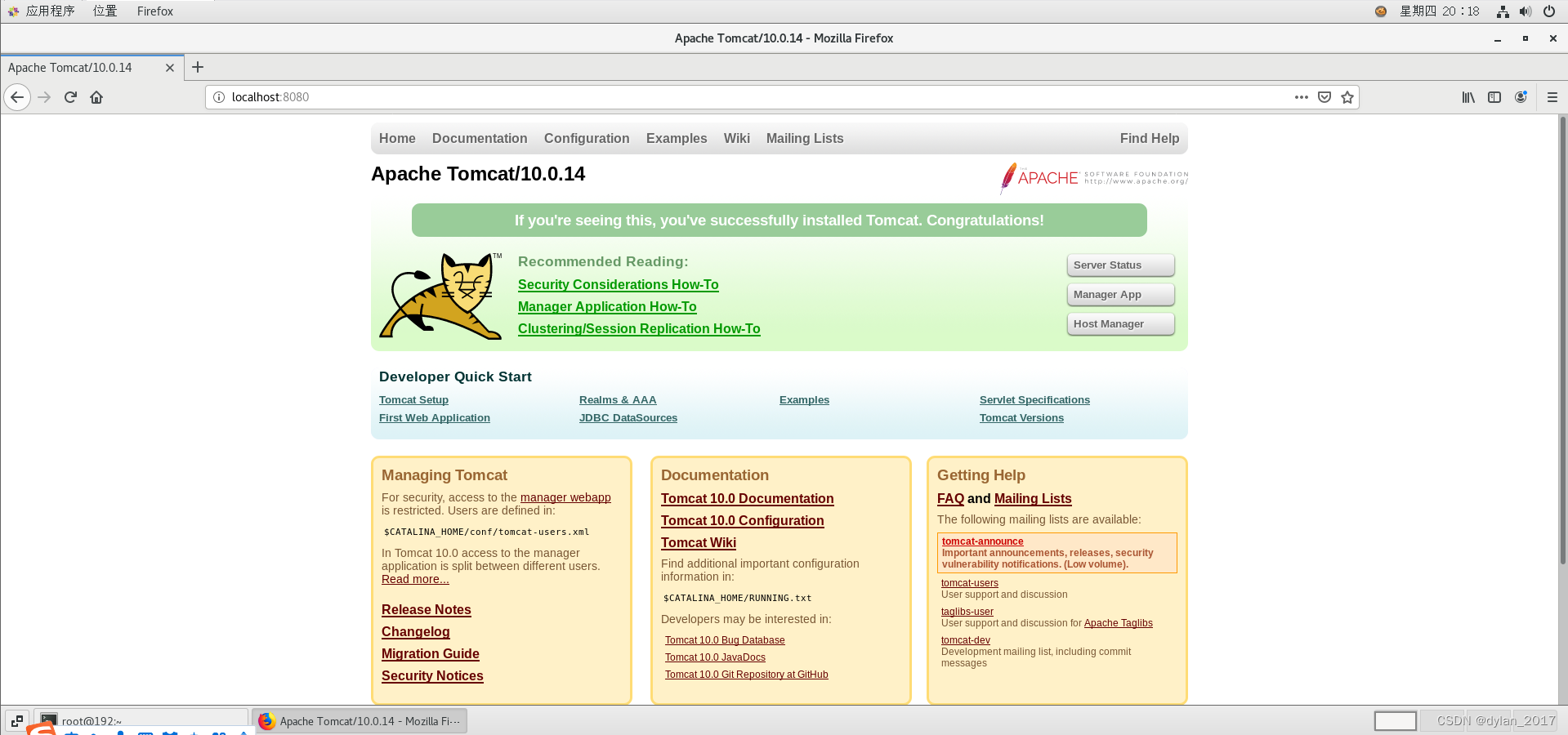Screen dimensions: 1568x735
Task: Open the page actions three-dot menu
Action: tap(1302, 97)
